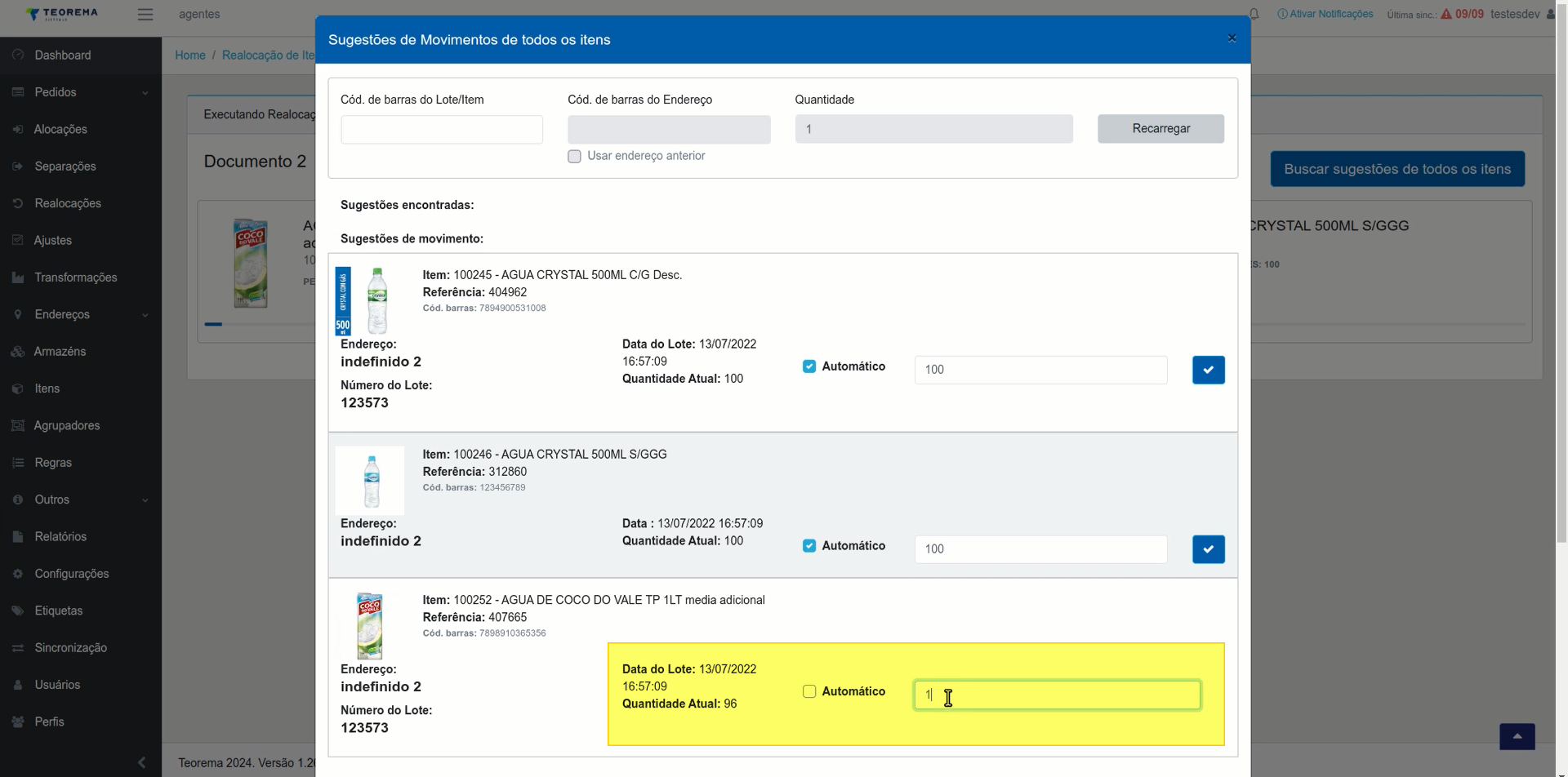This screenshot has width=1568, height=777.
Task: Open Etiquetas tag icon in sidebar
Action: pyautogui.click(x=18, y=610)
